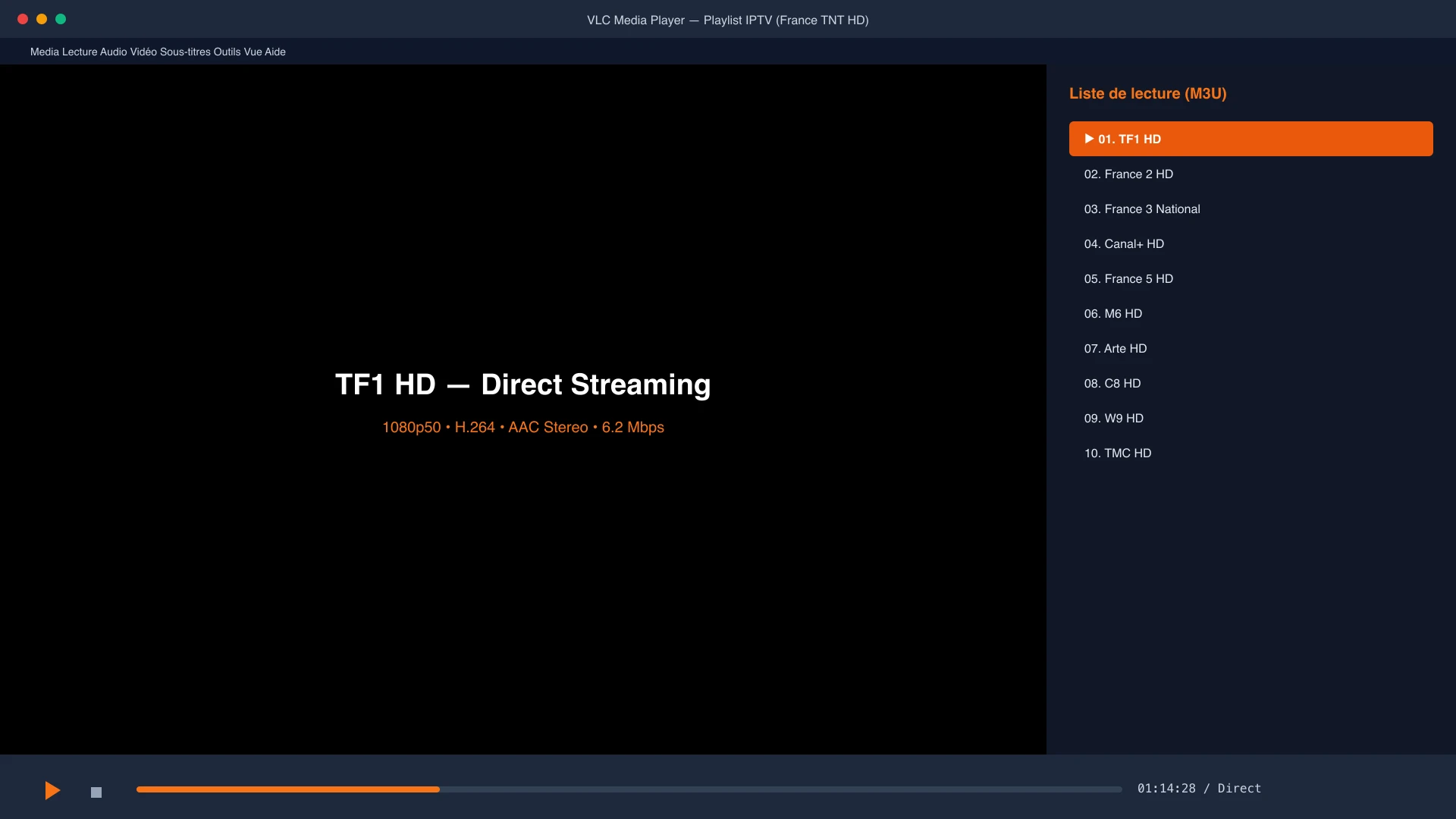
Task: Close the VLC window with red button
Action: 23,19
